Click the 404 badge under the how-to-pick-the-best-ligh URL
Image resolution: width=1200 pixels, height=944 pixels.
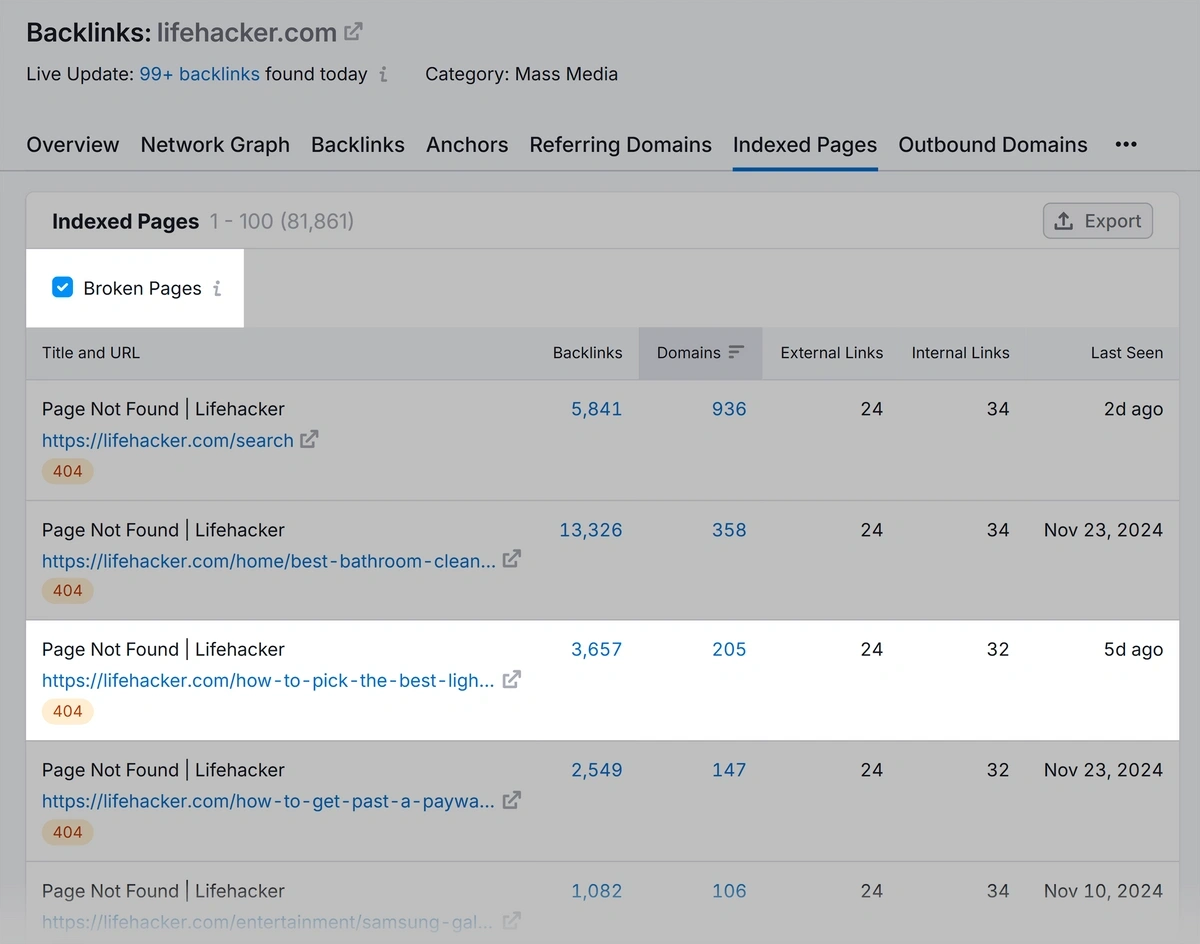[x=67, y=711]
